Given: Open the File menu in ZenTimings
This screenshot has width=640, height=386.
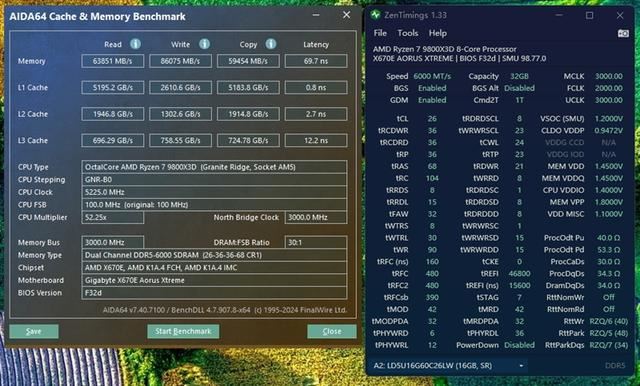Looking at the screenshot, I should point(380,33).
